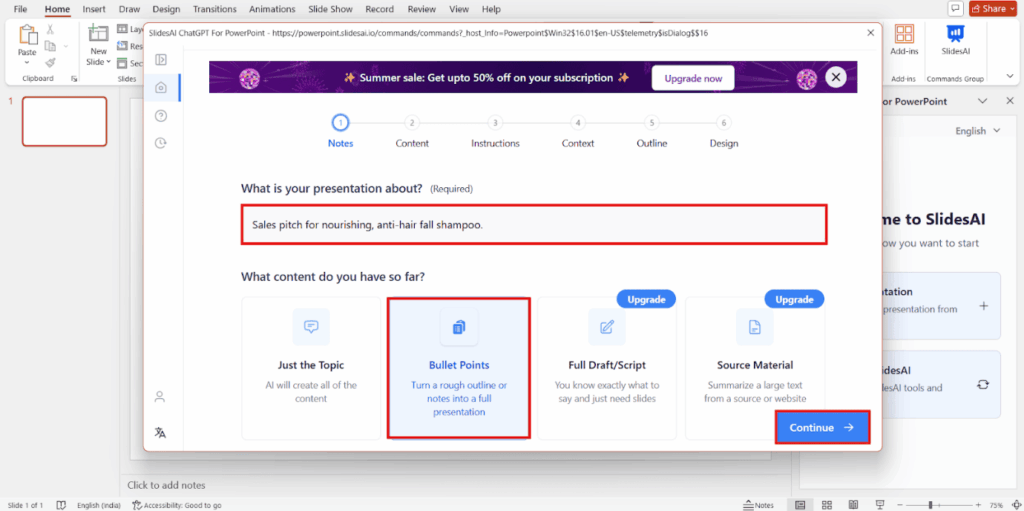
Task: Click the home icon in SlidesAI sidebar
Action: pos(160,87)
